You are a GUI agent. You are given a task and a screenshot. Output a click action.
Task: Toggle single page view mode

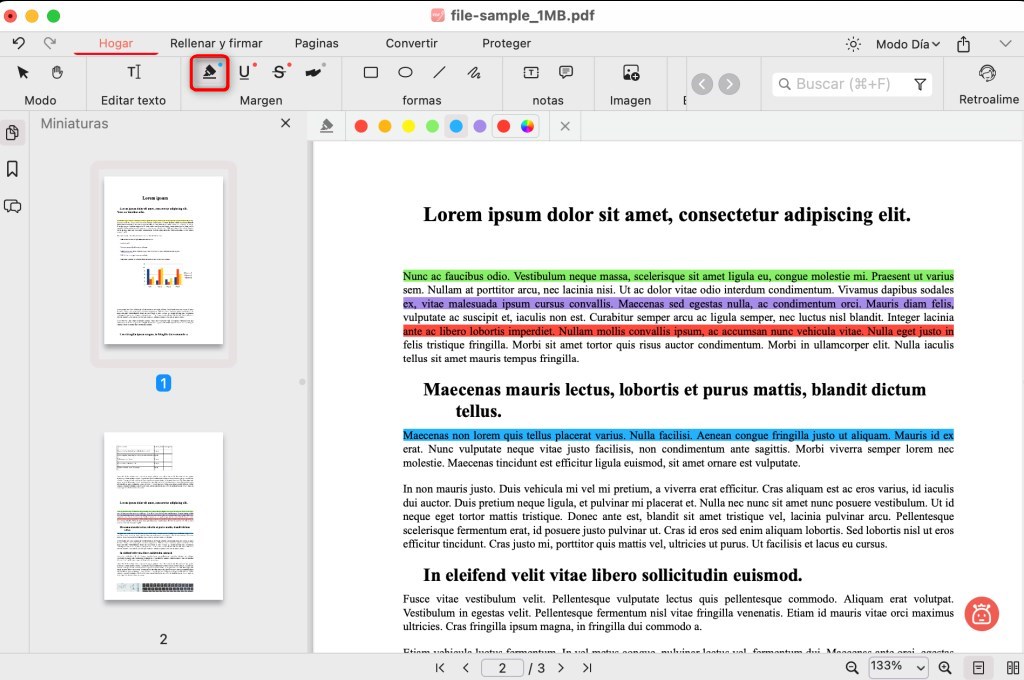coord(977,667)
